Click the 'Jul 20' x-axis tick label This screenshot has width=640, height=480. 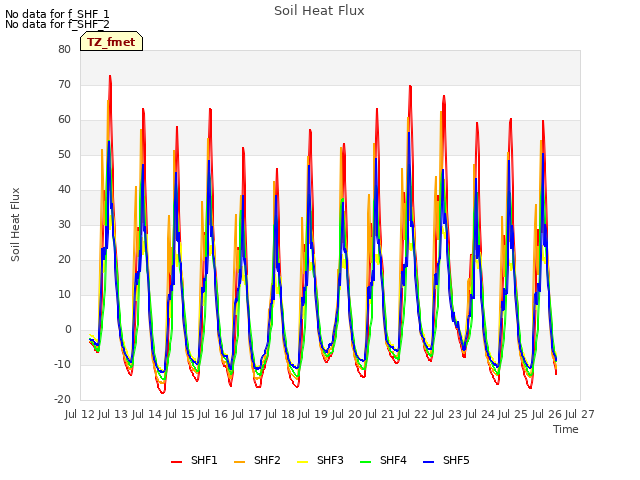[x=347, y=414]
